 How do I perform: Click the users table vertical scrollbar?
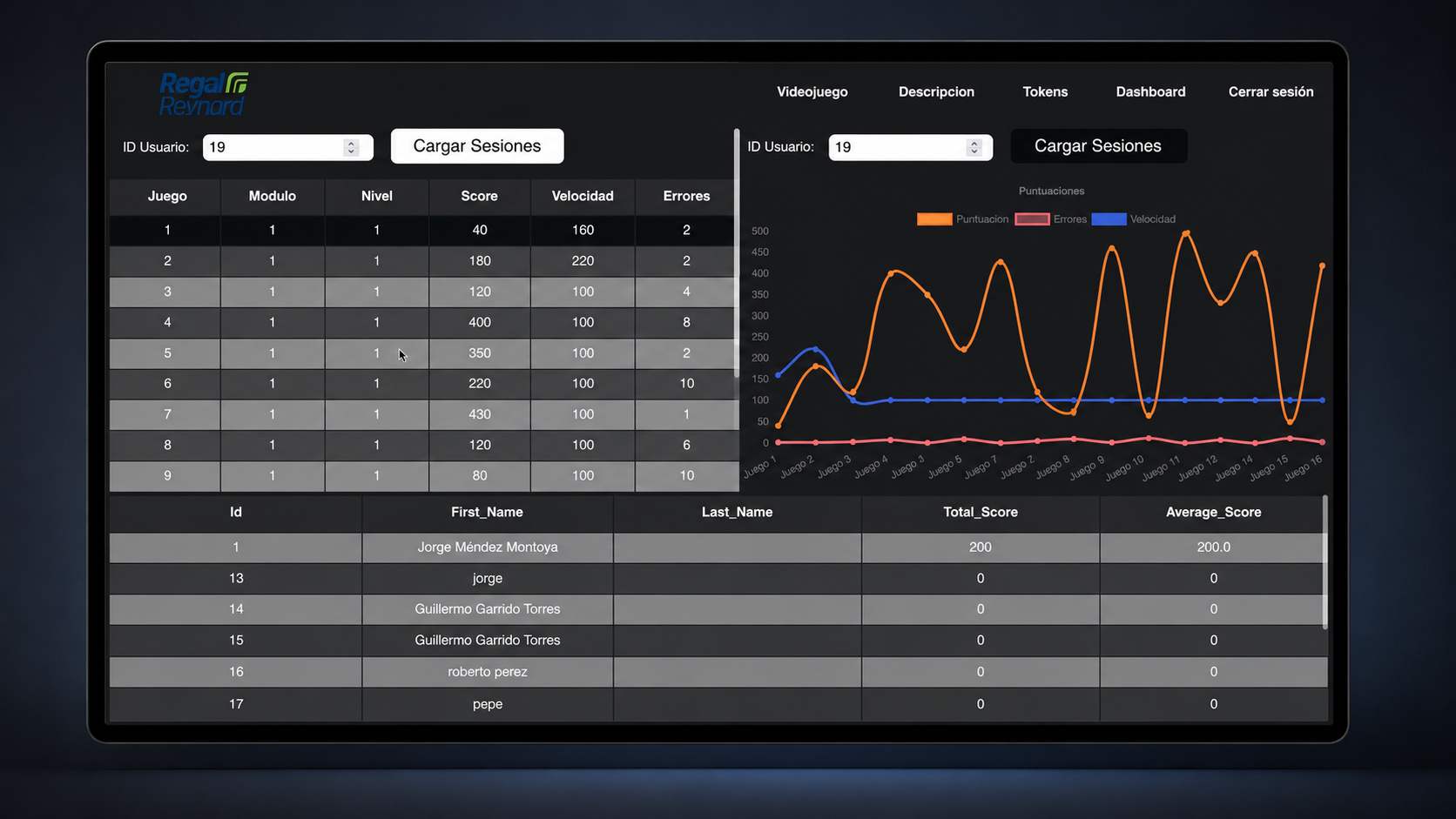[1325, 561]
